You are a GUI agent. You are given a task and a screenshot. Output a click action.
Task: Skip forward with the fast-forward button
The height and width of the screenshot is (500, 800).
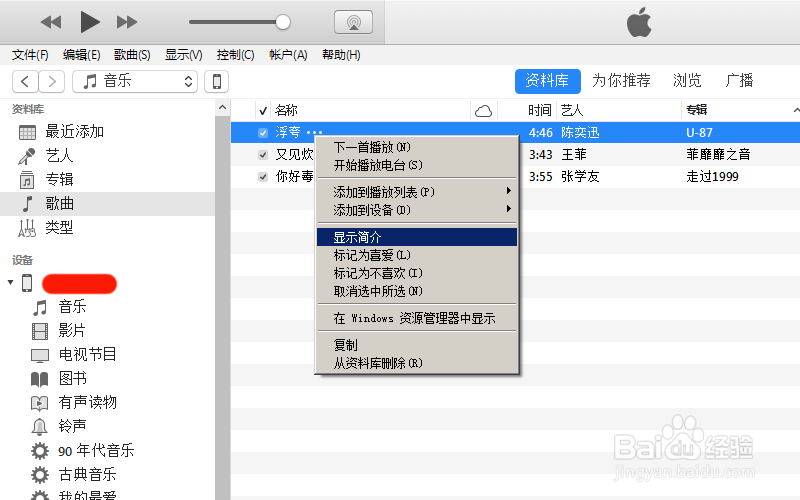pos(127,22)
